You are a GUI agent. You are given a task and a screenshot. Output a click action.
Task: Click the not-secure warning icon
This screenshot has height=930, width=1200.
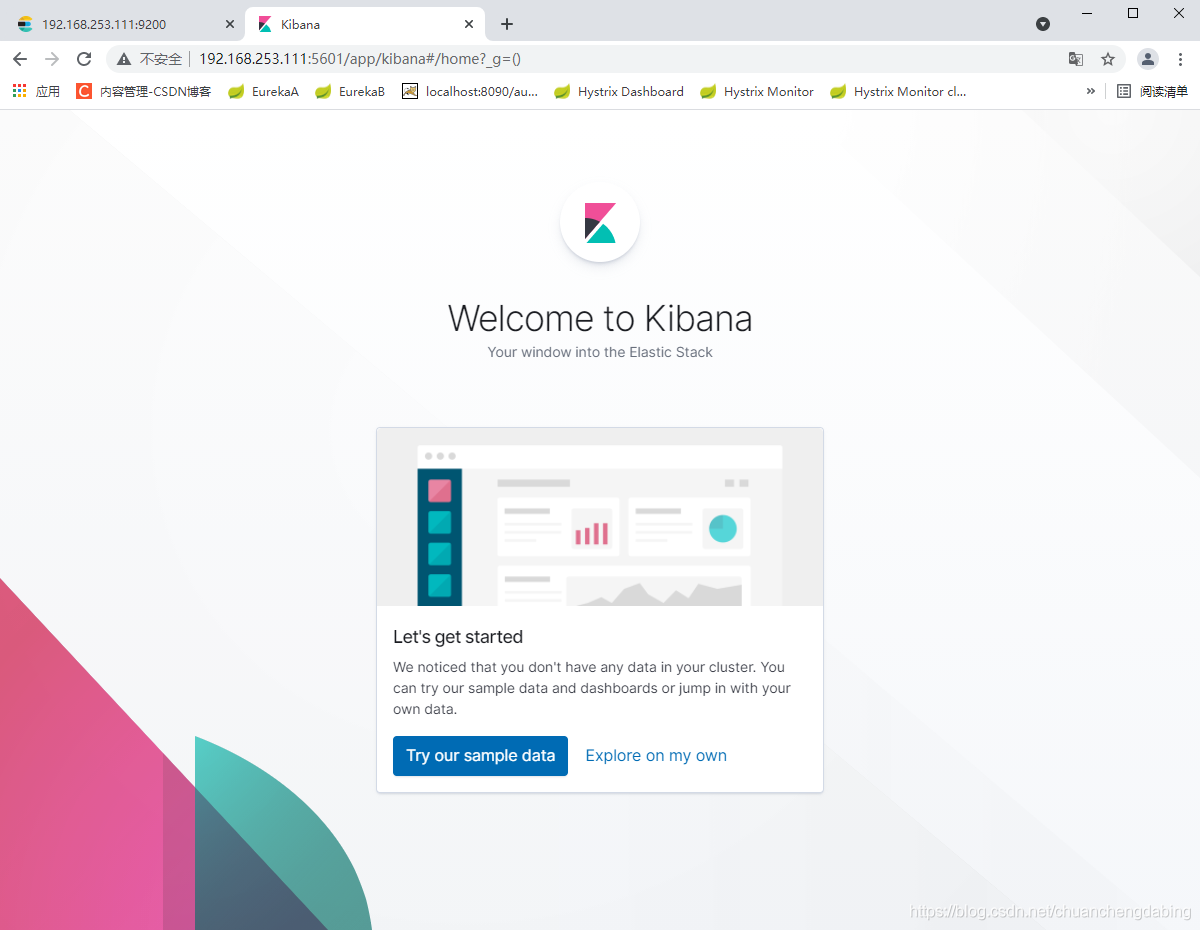point(124,59)
